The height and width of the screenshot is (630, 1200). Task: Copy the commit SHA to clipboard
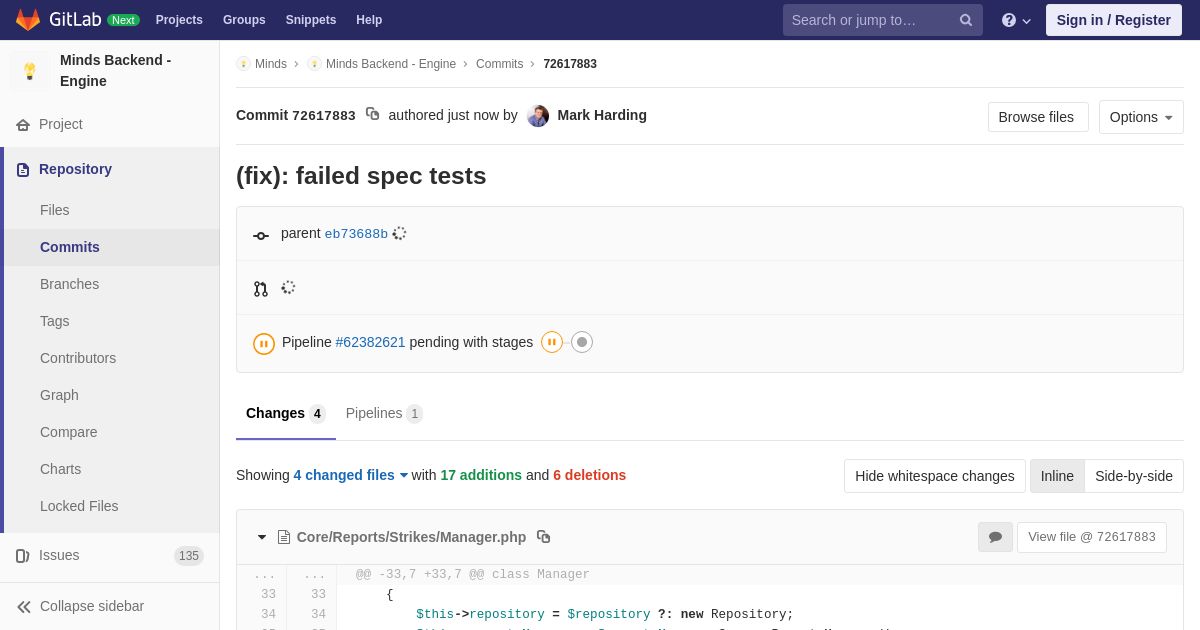[x=372, y=114]
